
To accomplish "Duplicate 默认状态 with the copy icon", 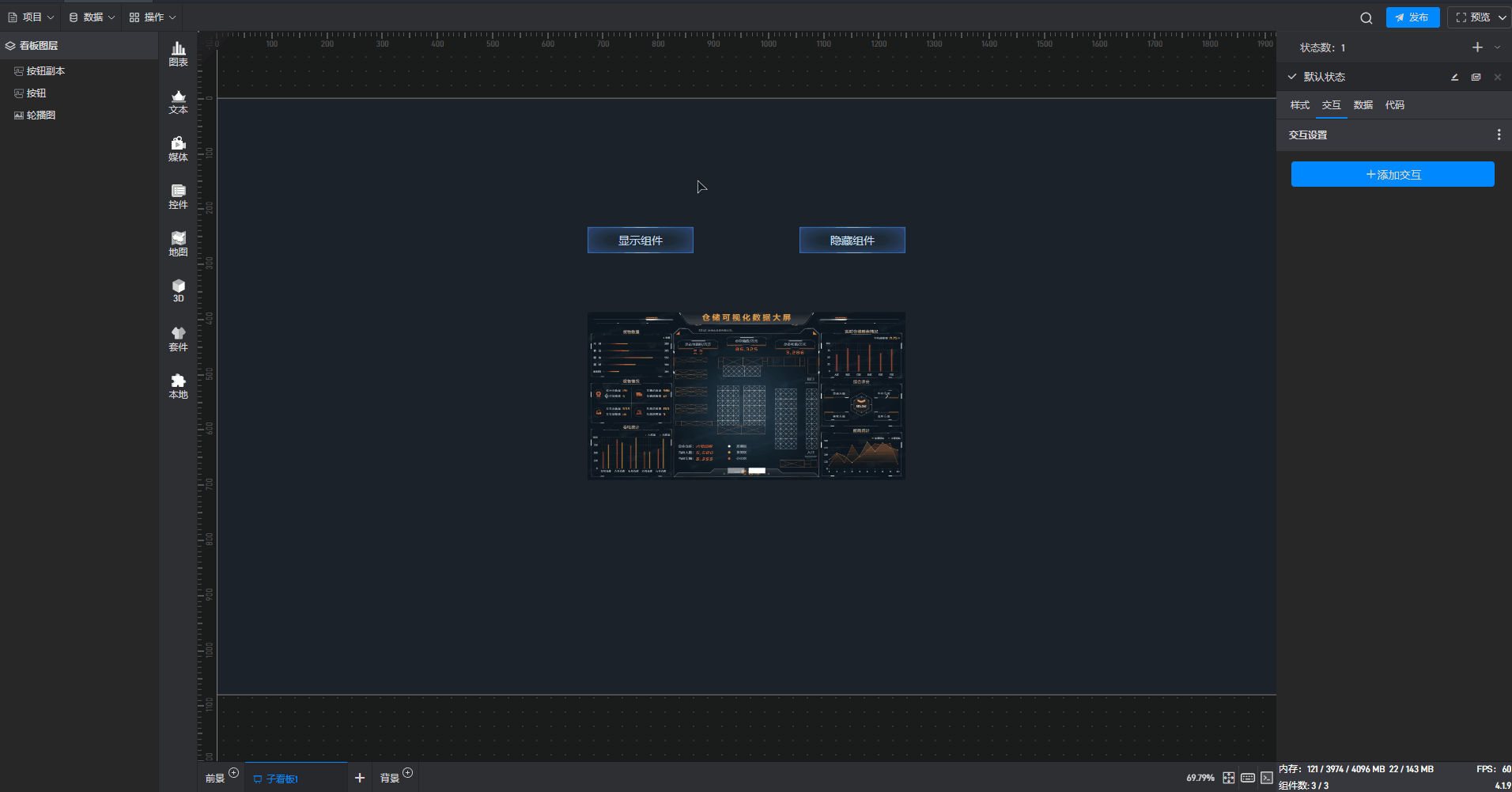I will pyautogui.click(x=1476, y=77).
